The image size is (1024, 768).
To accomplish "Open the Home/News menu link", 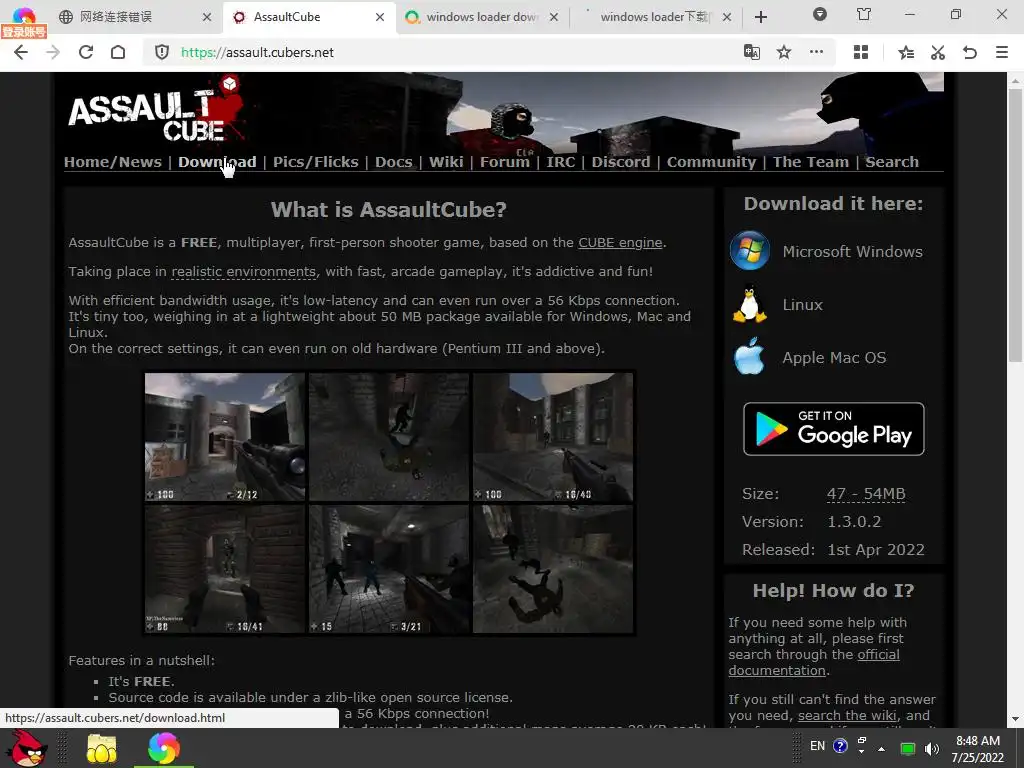I will tap(112, 162).
